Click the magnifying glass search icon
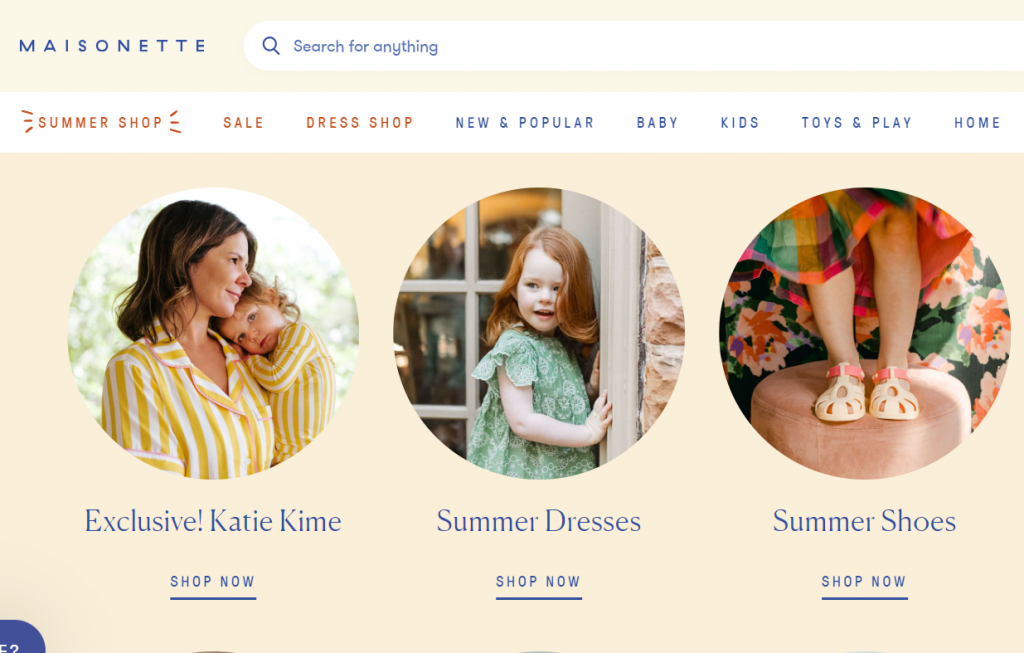Viewport: 1024px width, 653px height. [x=270, y=46]
